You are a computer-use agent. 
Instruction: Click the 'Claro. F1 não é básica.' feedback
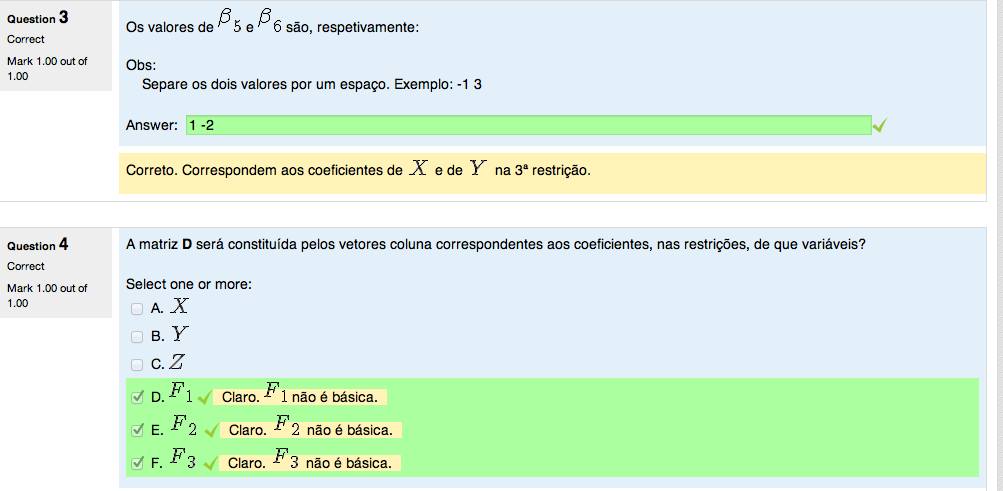[x=302, y=397]
